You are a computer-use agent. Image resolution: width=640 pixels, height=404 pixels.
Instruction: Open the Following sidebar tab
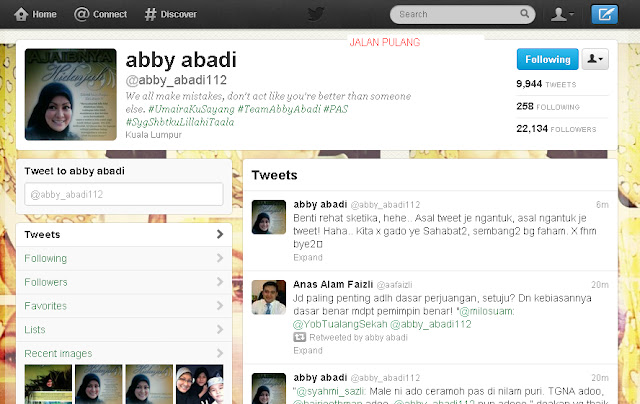(124, 258)
